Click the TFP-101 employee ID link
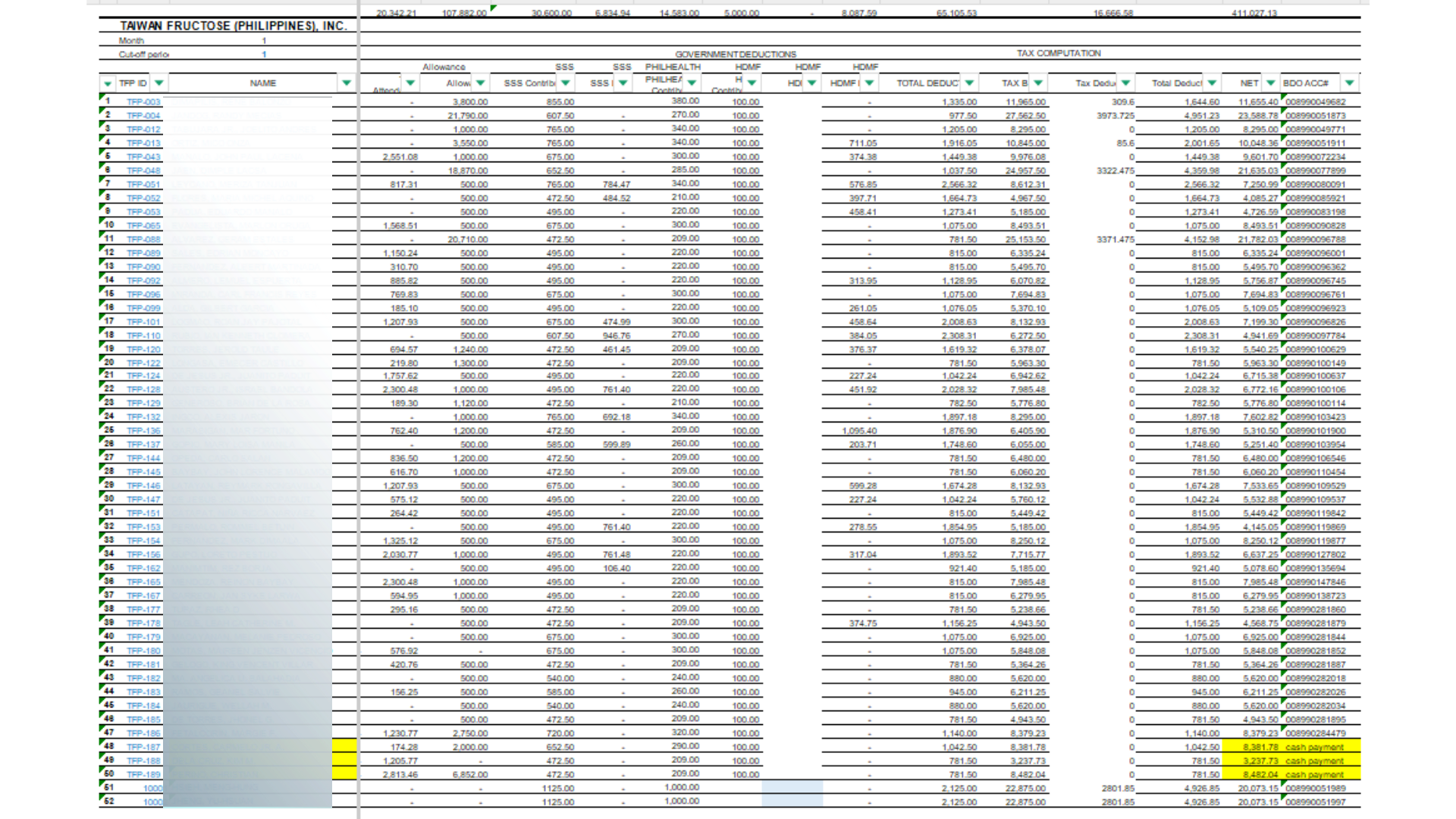The width and height of the screenshot is (1456, 819). point(143,322)
